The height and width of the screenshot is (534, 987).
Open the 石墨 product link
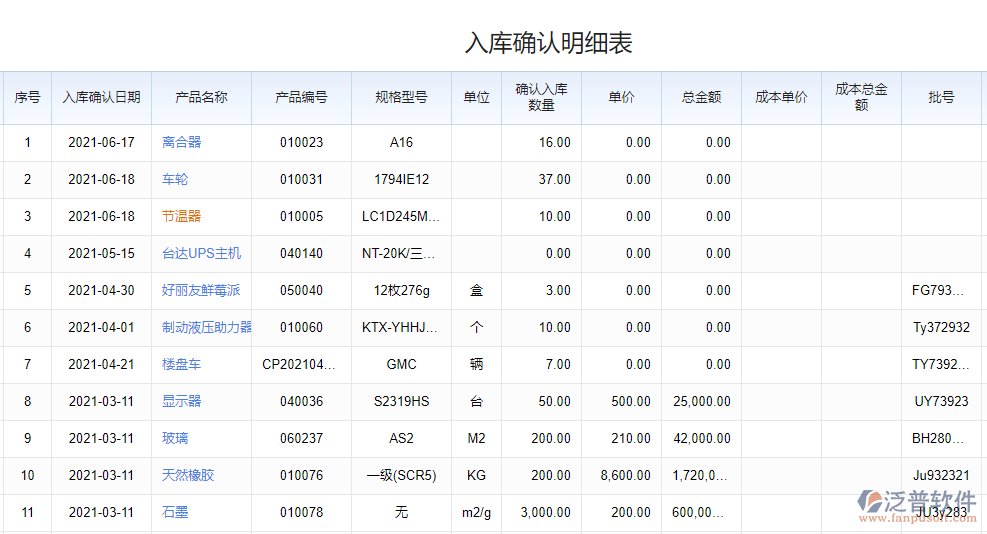(175, 512)
